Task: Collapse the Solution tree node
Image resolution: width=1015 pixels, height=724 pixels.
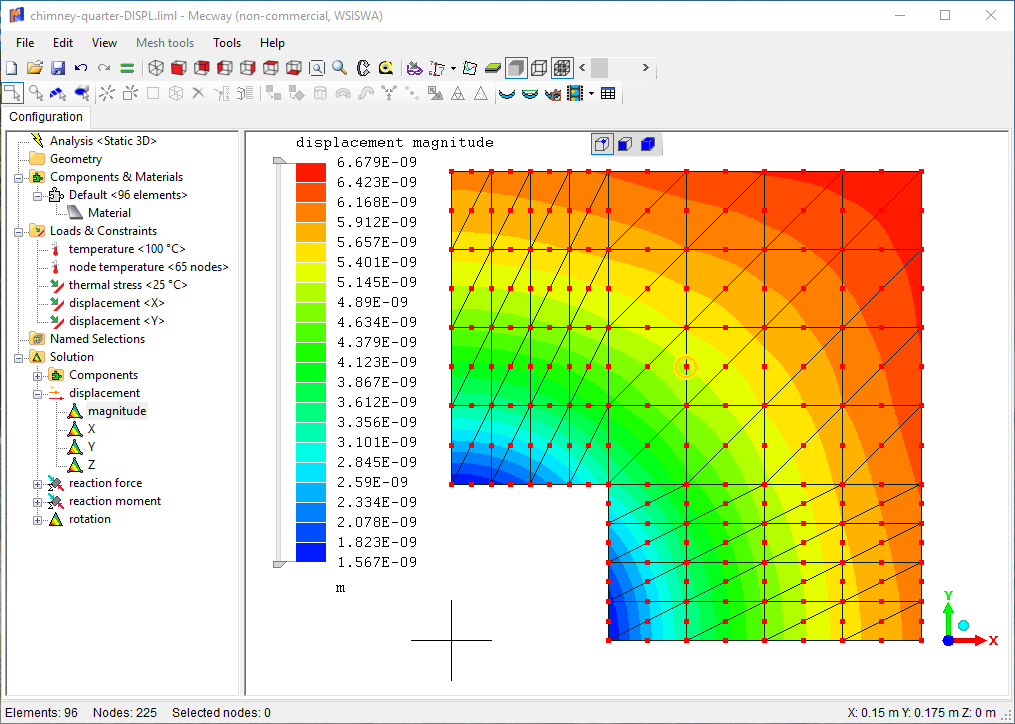Action: pyautogui.click(x=19, y=357)
